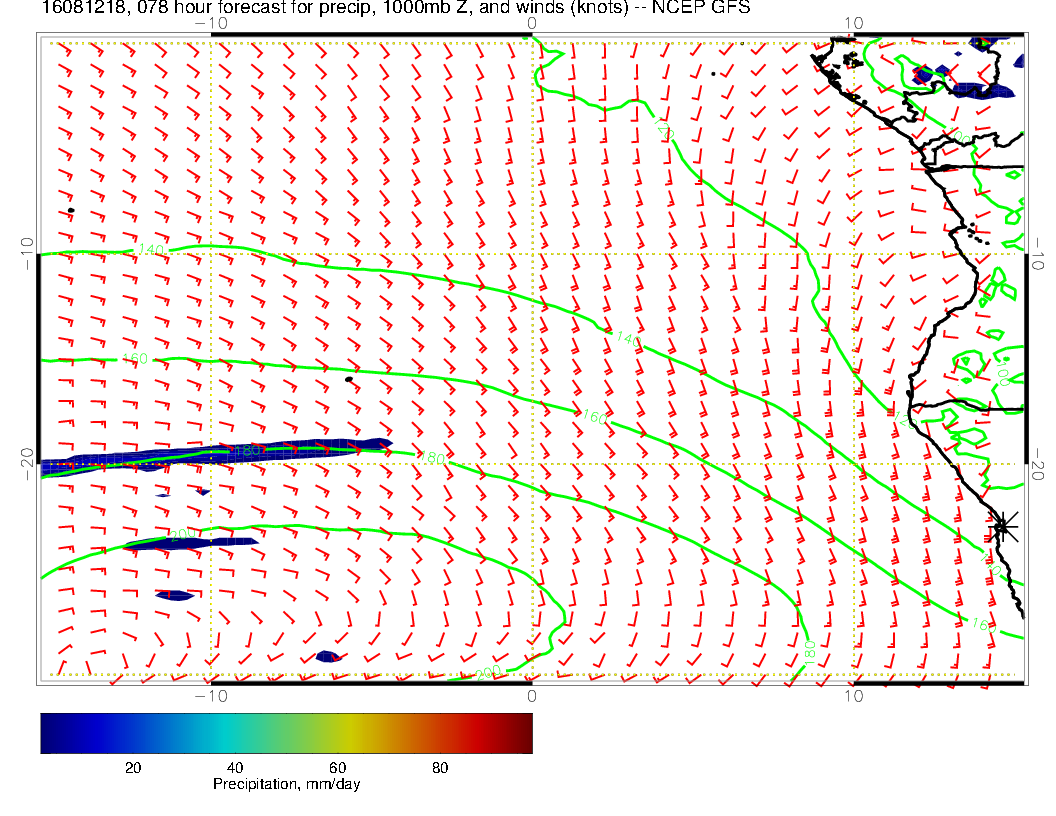Screen dimensions: 1056x816
Task: Click the small island dot above the 140 contour
Action: 71,210
